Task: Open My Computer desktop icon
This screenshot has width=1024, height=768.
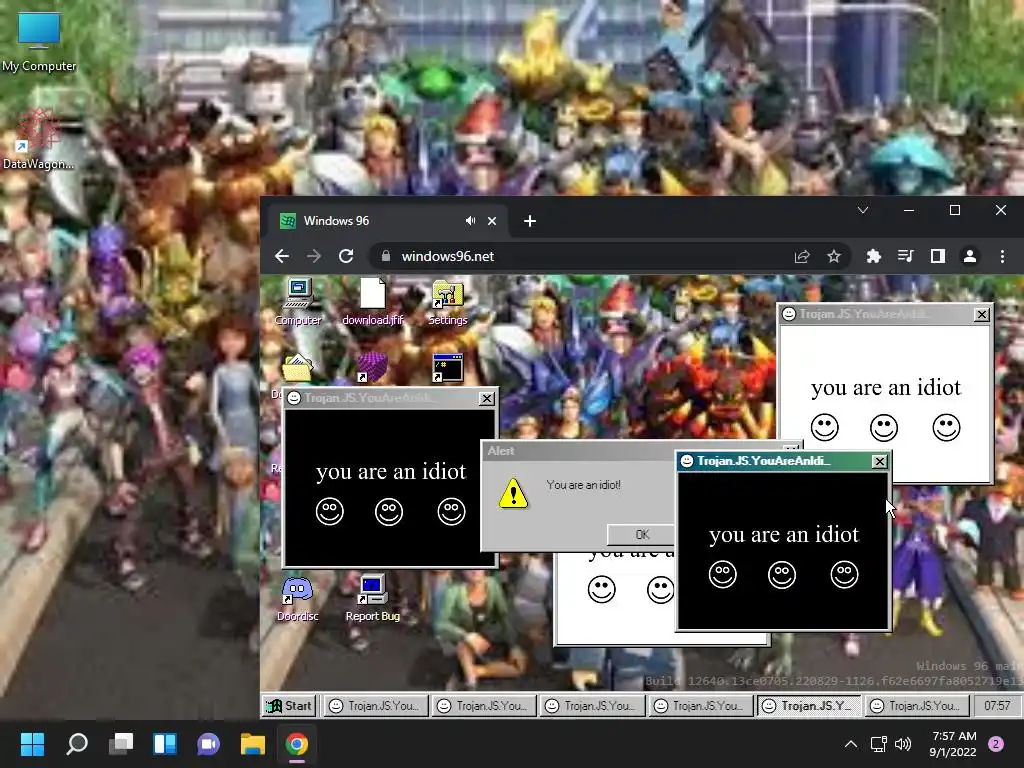Action: point(39,41)
